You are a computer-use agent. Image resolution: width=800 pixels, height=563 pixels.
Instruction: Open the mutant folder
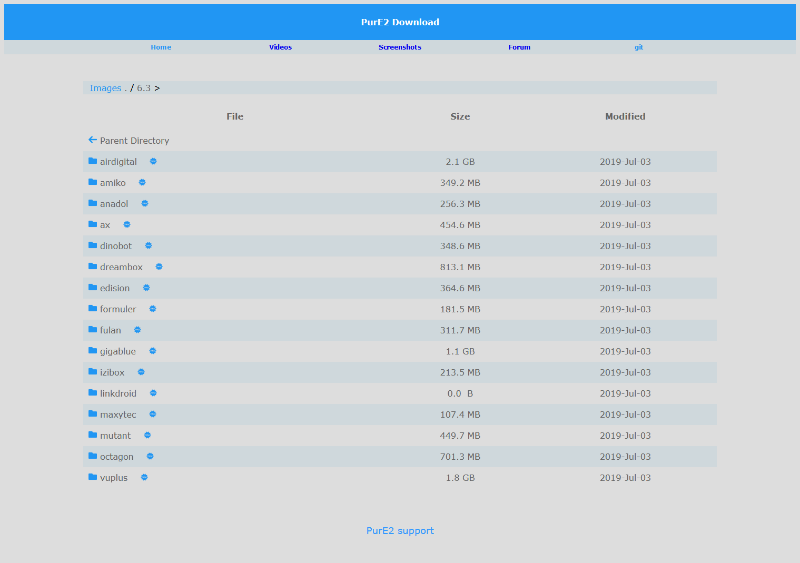[115, 435]
